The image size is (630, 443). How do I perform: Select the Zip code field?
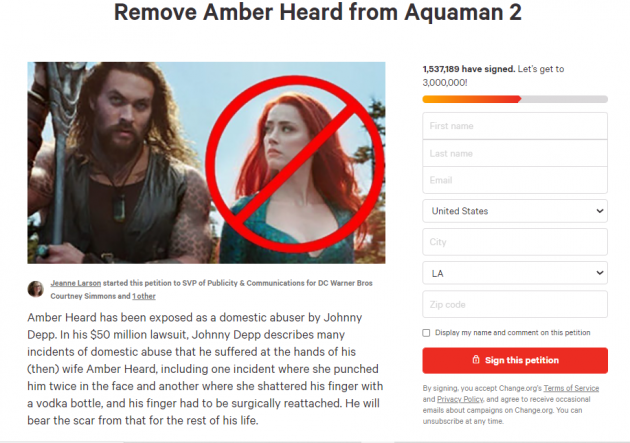pos(515,304)
